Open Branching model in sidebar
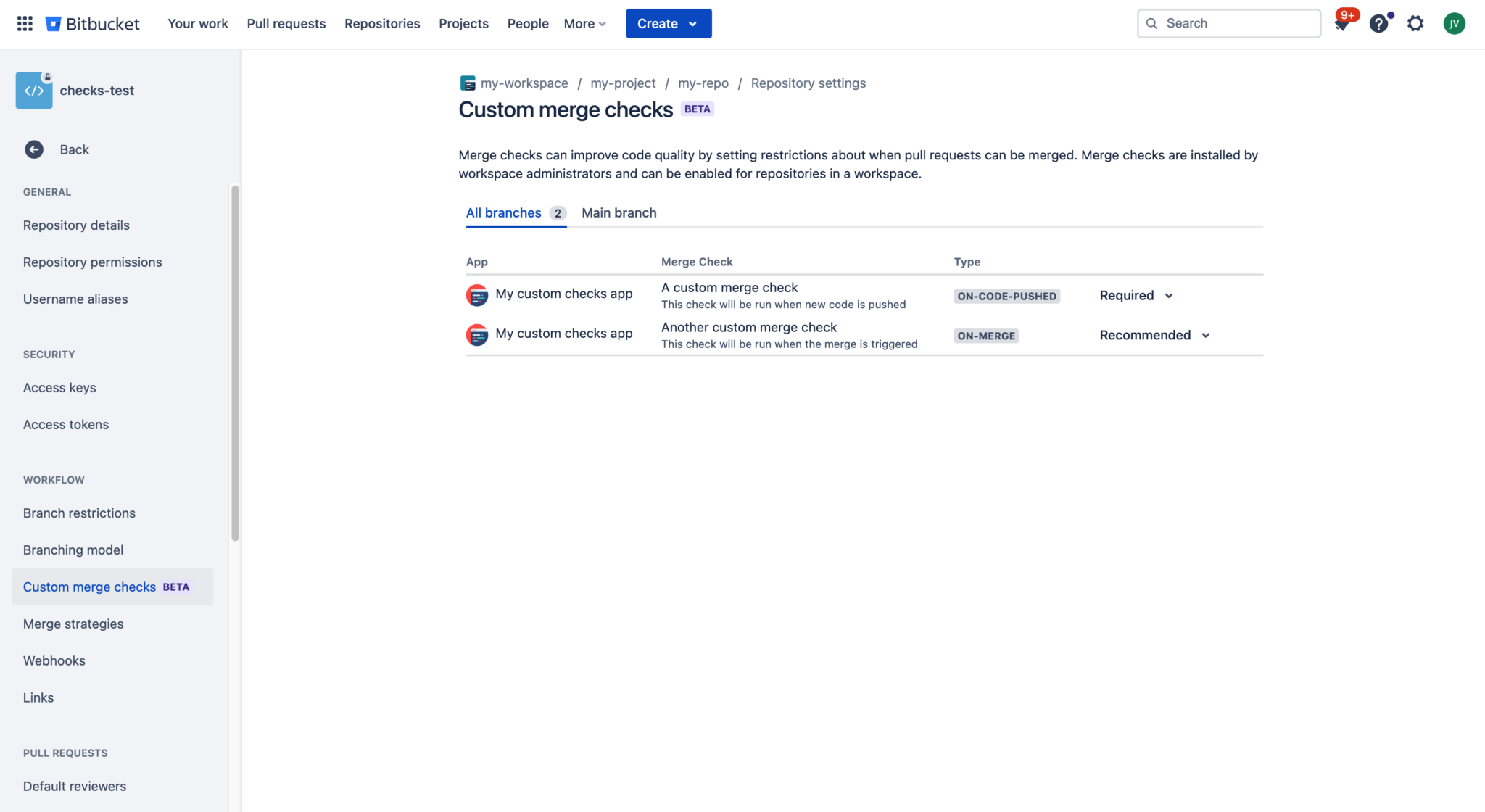Image resolution: width=1485 pixels, height=812 pixels. tap(73, 550)
